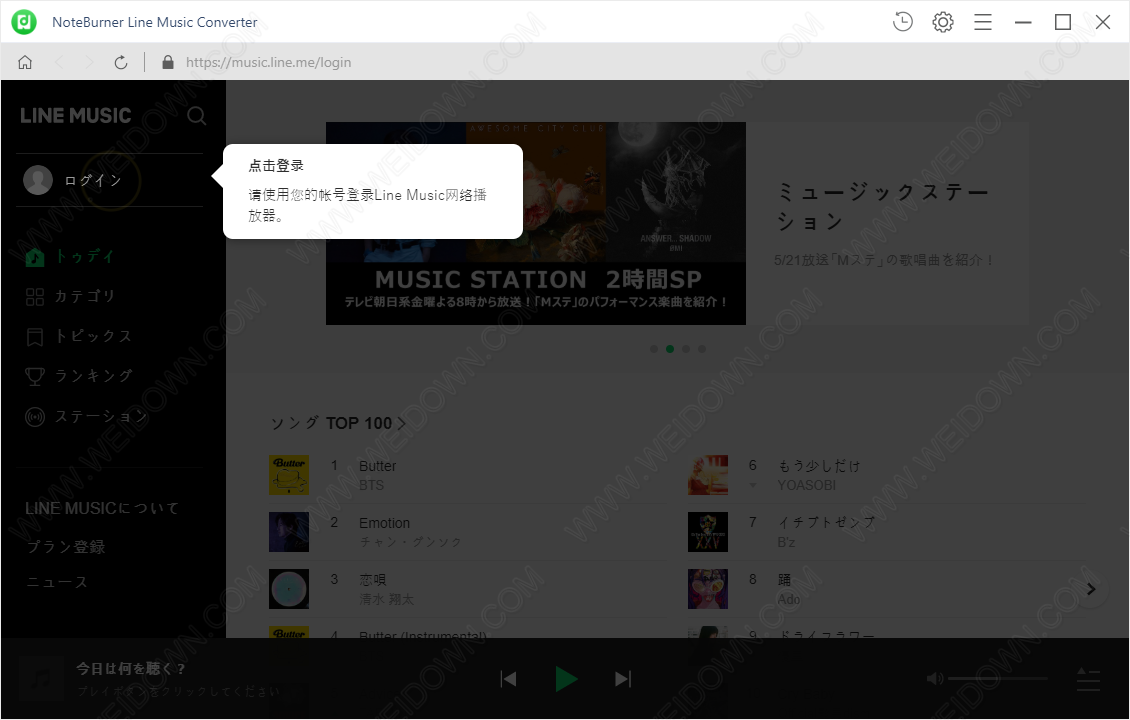Click the ログイン login link
The image size is (1130, 720).
[x=93, y=180]
